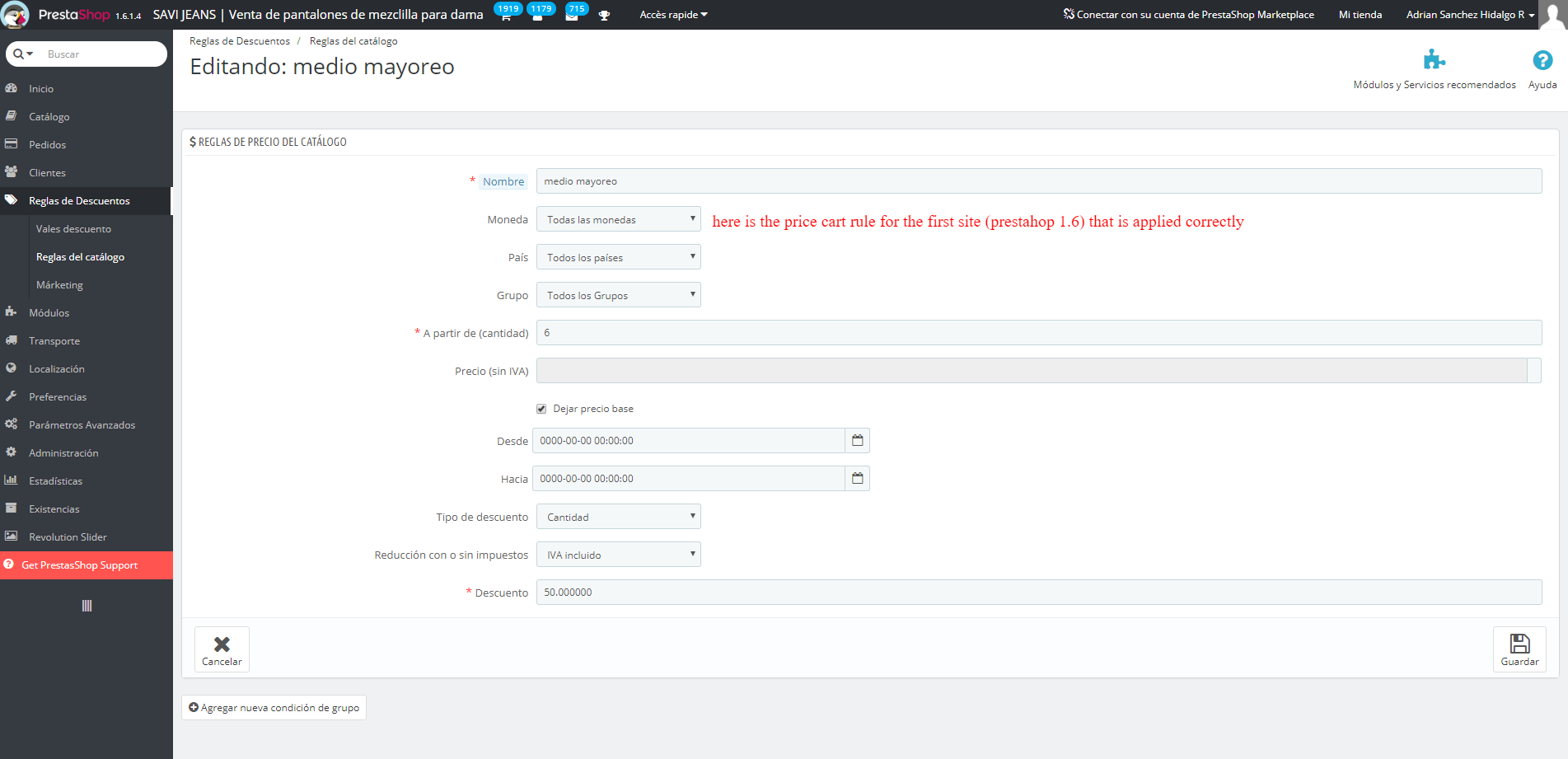Click the Precio (sin IVA) field

tap(1032, 371)
